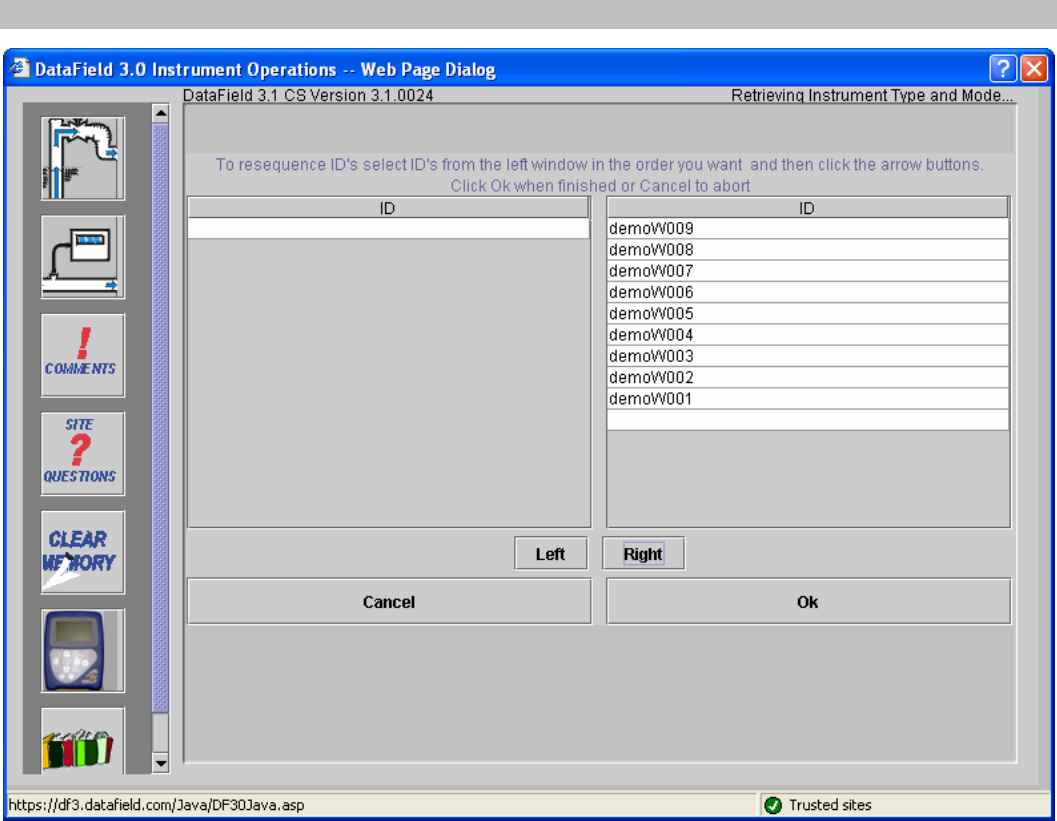
Task: Select demoW006 in the right list
Action: (x=808, y=292)
